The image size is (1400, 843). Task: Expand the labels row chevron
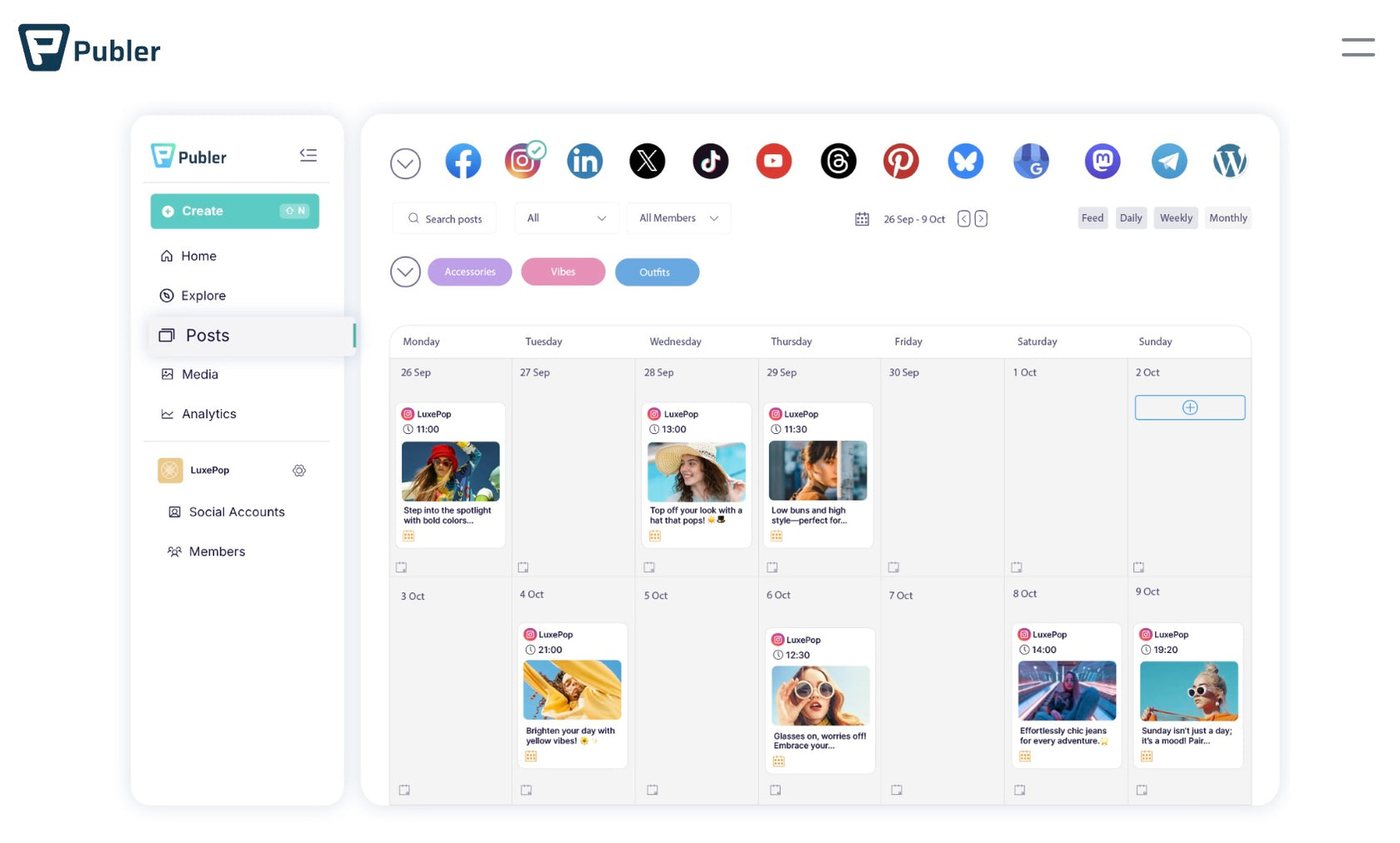406,272
